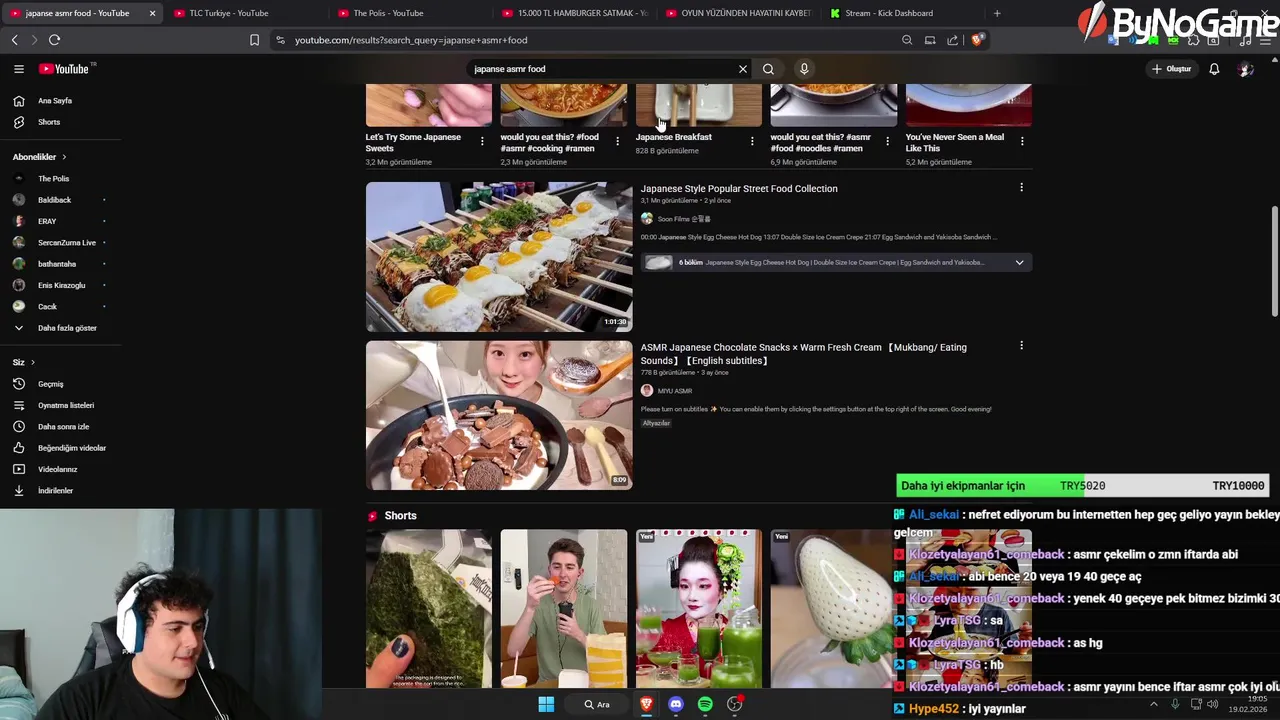Screen dimensions: 1280x720
Task: Close the japanse asmr food tab
Action: (152, 13)
